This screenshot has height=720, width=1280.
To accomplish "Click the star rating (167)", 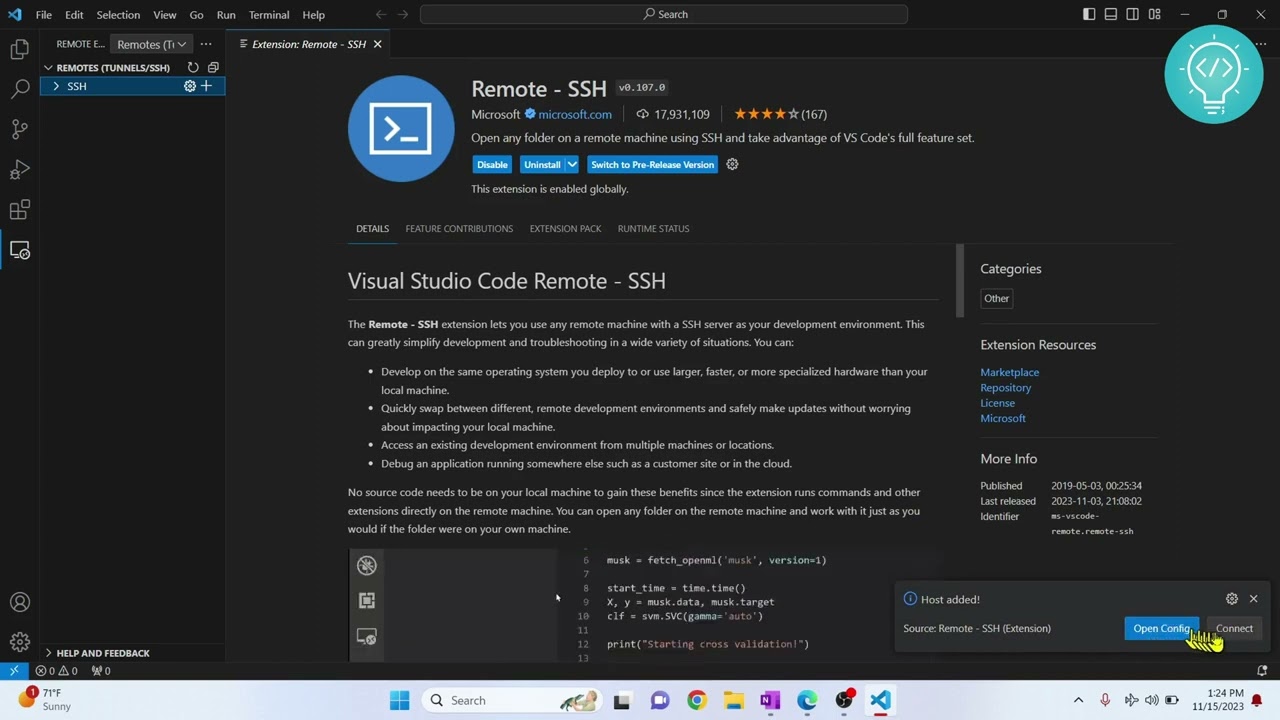I will click(780, 114).
